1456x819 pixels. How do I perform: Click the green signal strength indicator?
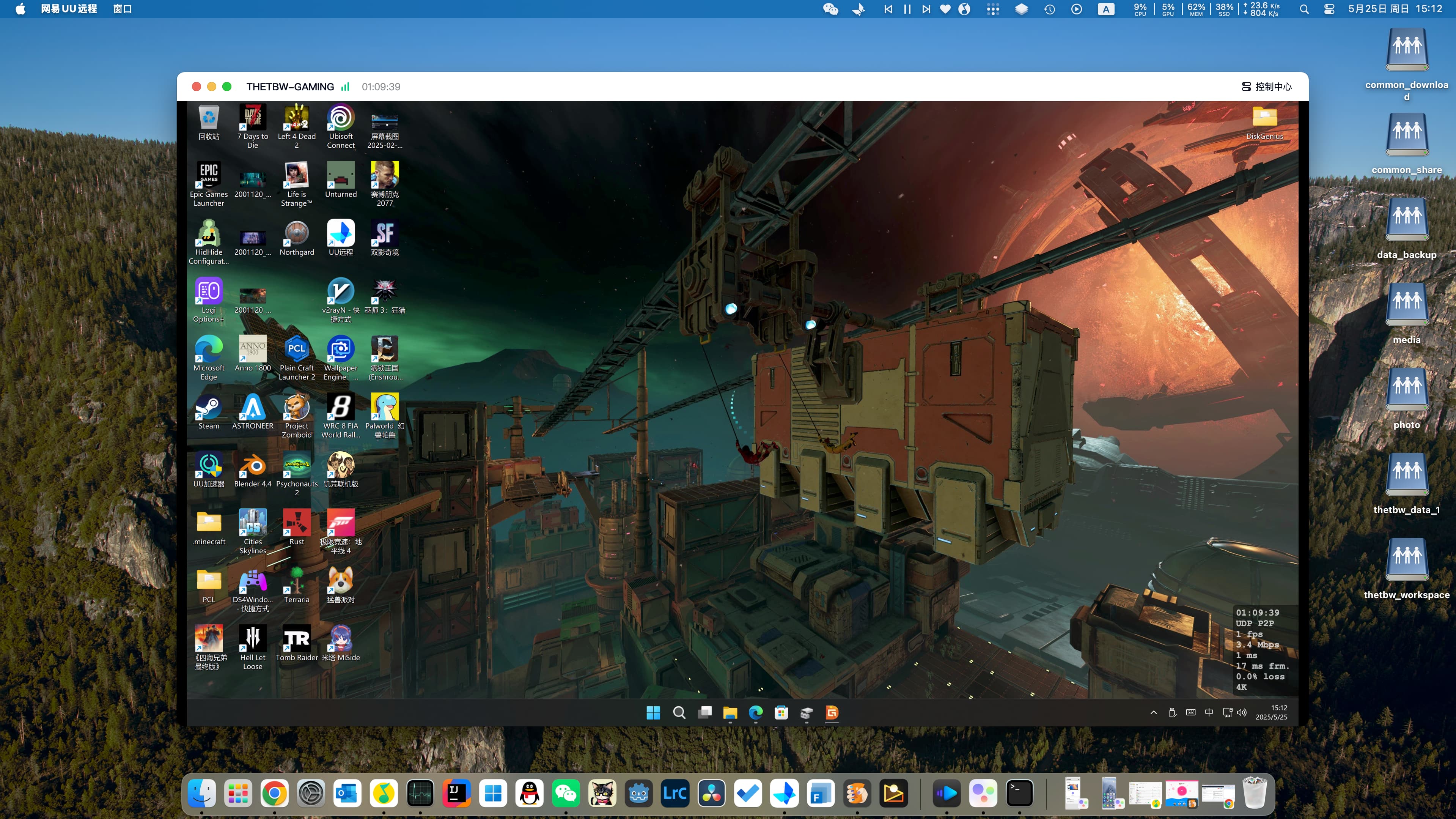tap(345, 87)
